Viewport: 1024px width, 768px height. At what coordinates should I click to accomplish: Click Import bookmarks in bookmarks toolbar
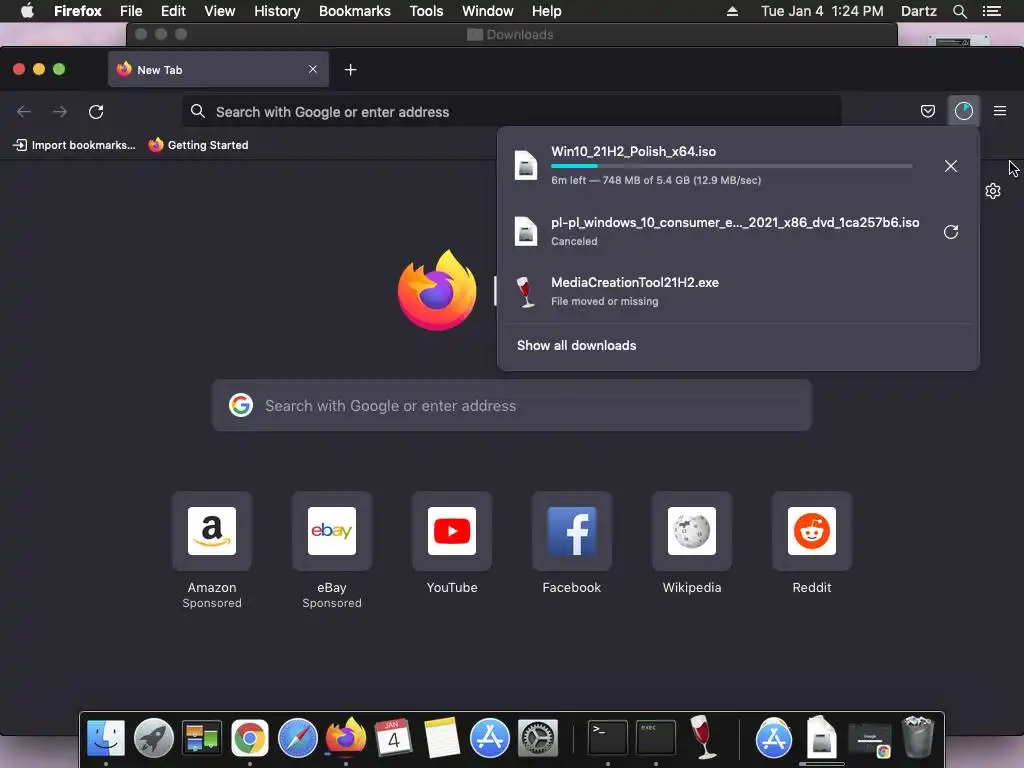tap(74, 145)
